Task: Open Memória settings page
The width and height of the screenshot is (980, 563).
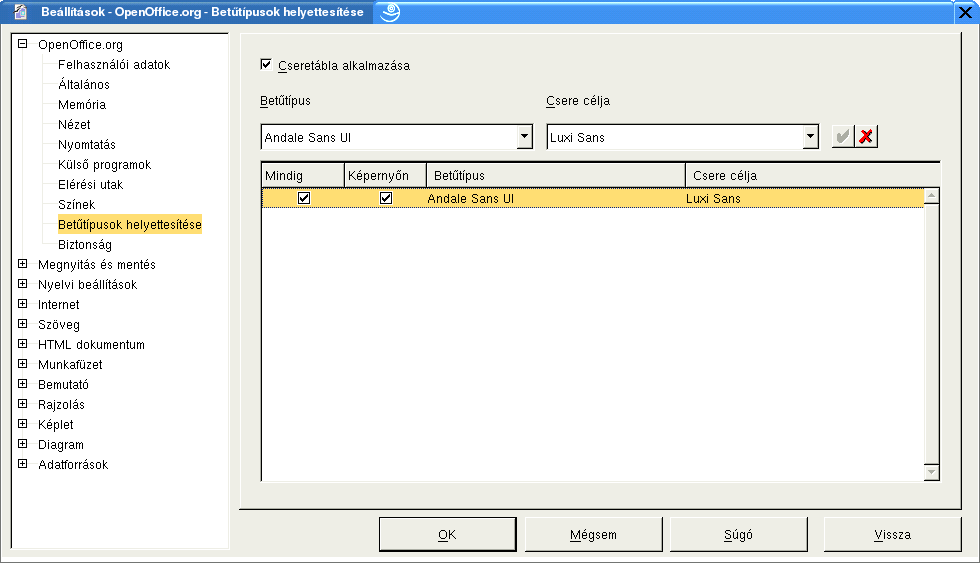Action: (x=82, y=104)
